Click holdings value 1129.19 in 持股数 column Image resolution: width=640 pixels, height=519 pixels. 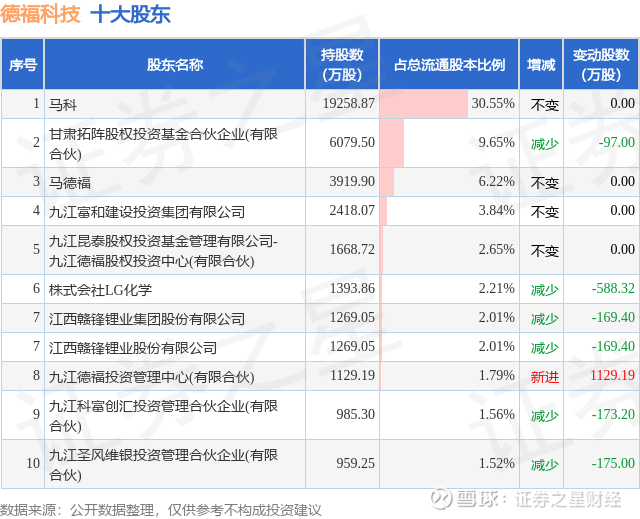352,375
